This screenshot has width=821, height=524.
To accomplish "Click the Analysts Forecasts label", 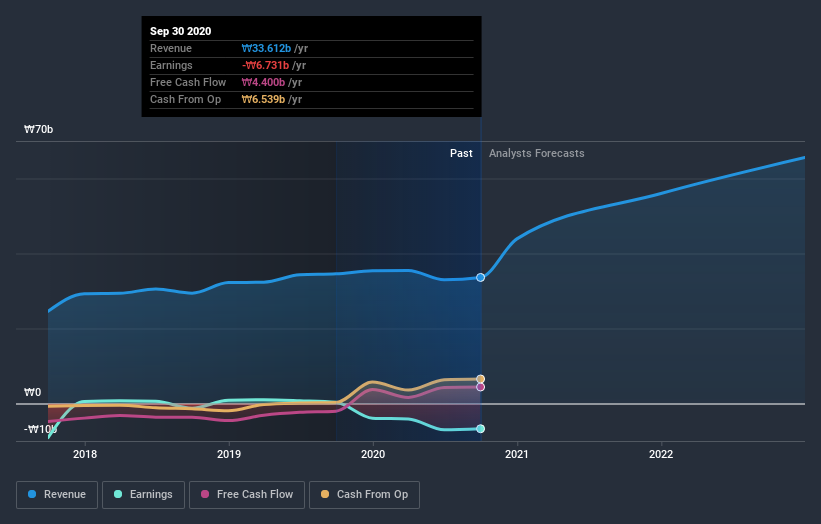I will tap(537, 153).
